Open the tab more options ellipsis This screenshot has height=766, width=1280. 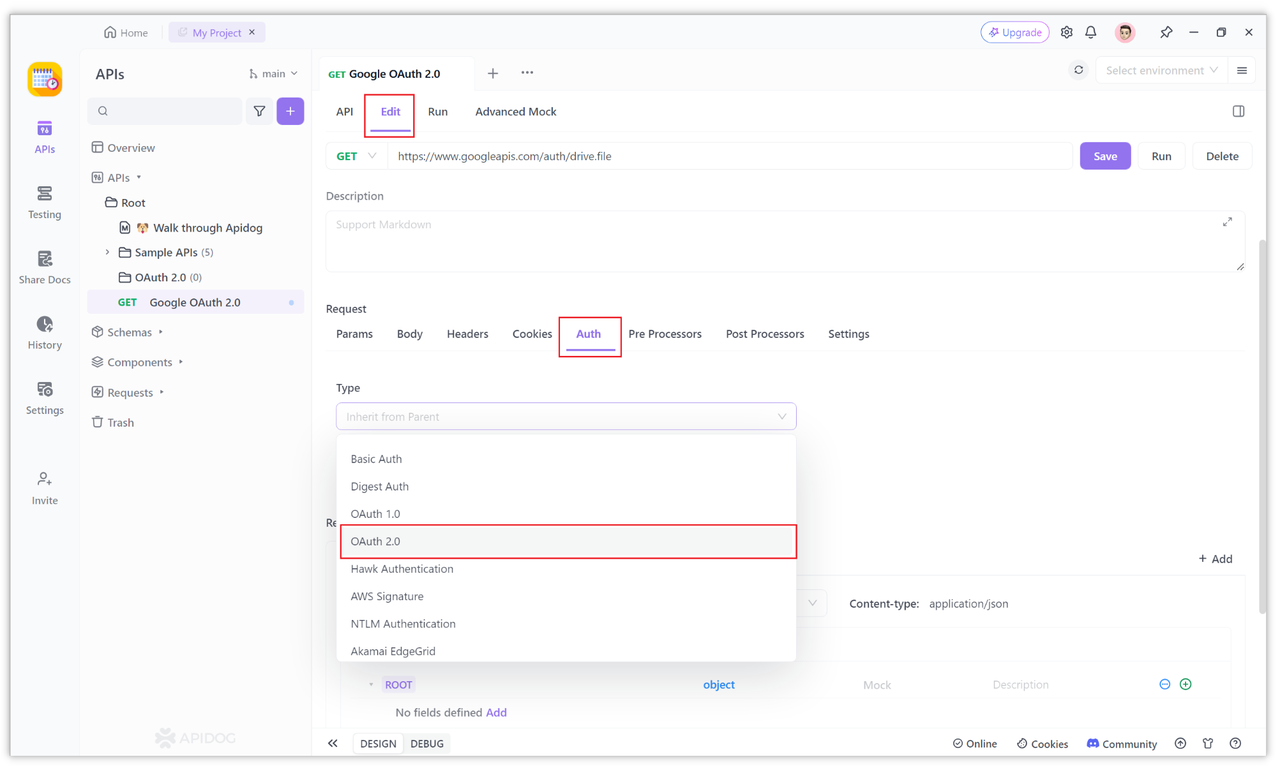point(527,73)
